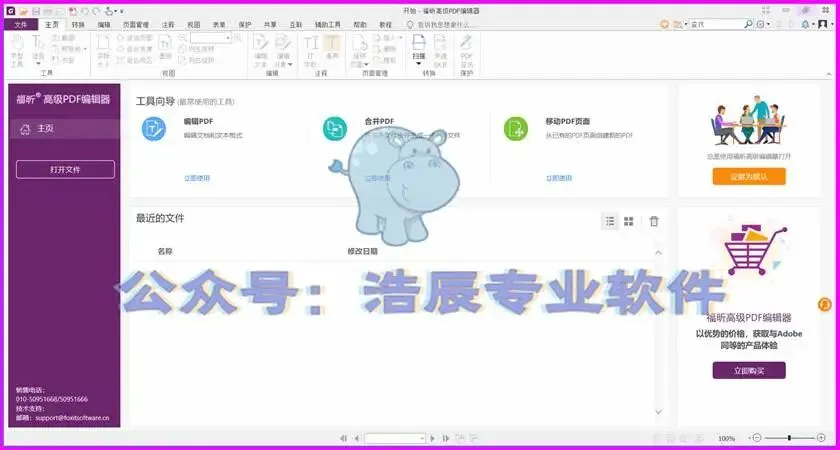Open the 帮助 ribbon tab

pyautogui.click(x=360, y=25)
